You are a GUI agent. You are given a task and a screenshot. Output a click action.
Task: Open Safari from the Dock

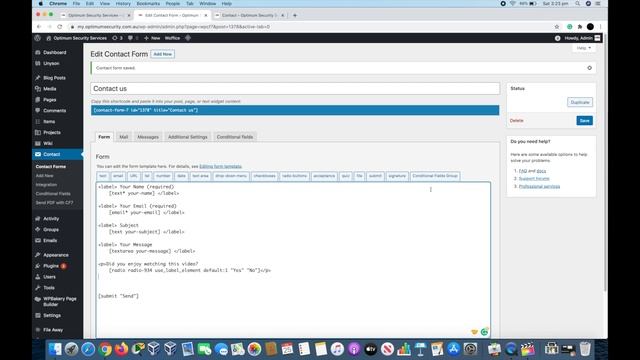click(x=88, y=349)
